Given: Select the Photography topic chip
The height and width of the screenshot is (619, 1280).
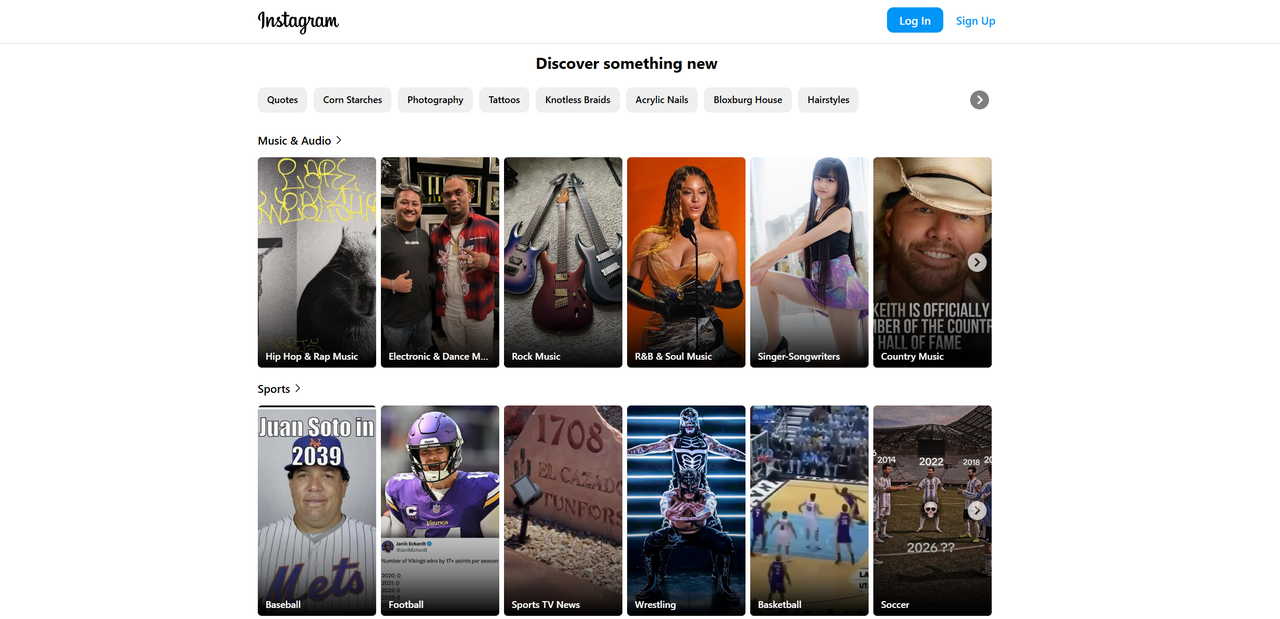Looking at the screenshot, I should click(x=435, y=100).
